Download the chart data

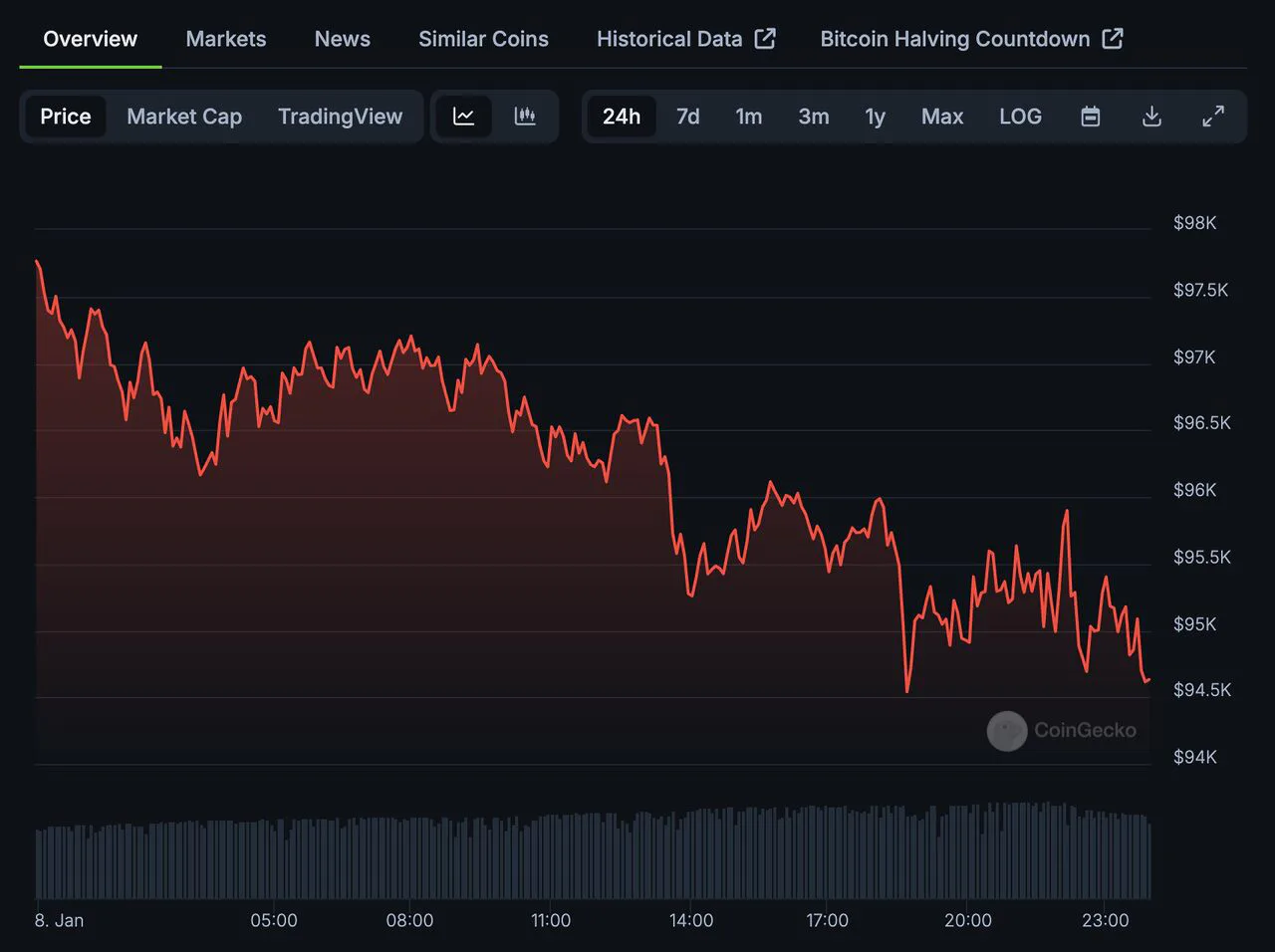(x=1151, y=117)
